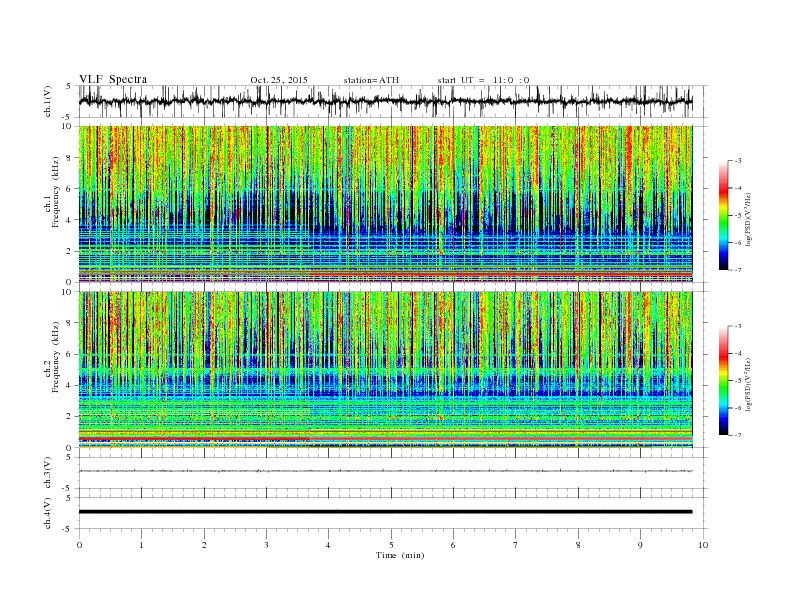Click the '-3' value on ch.1 color bar
The image size is (792, 612).
[738, 161]
